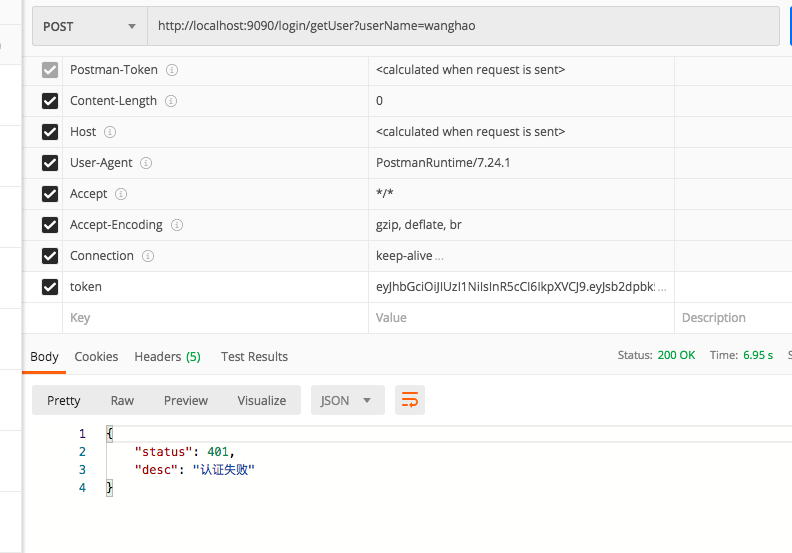Open the POST method dropdown
Viewport: 792px width, 553px height.
click(89, 27)
